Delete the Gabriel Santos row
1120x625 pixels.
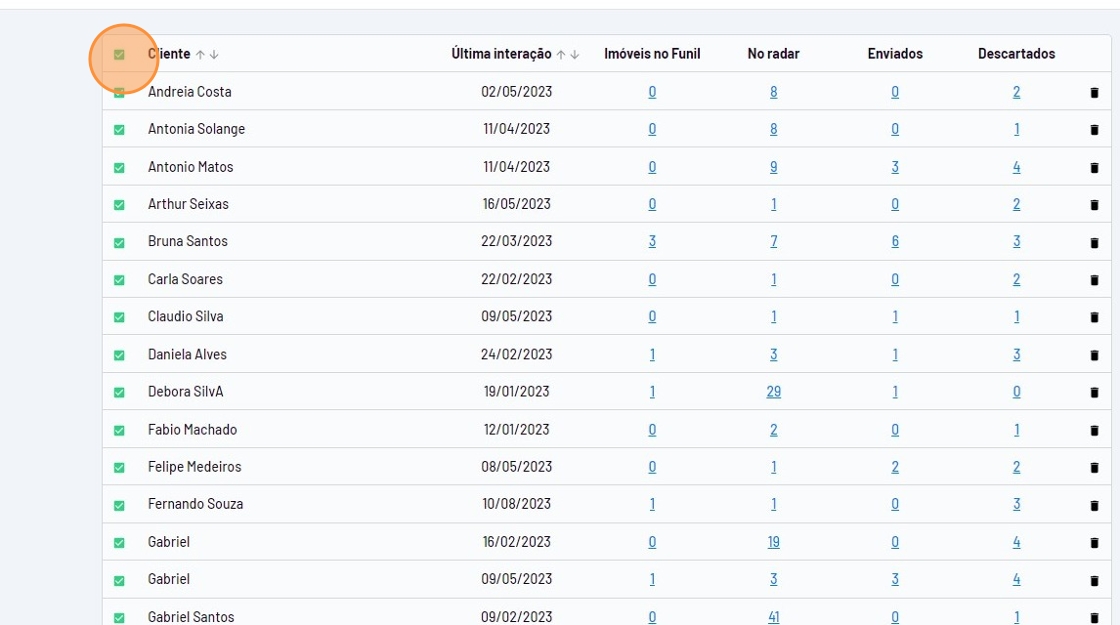tap(1093, 618)
